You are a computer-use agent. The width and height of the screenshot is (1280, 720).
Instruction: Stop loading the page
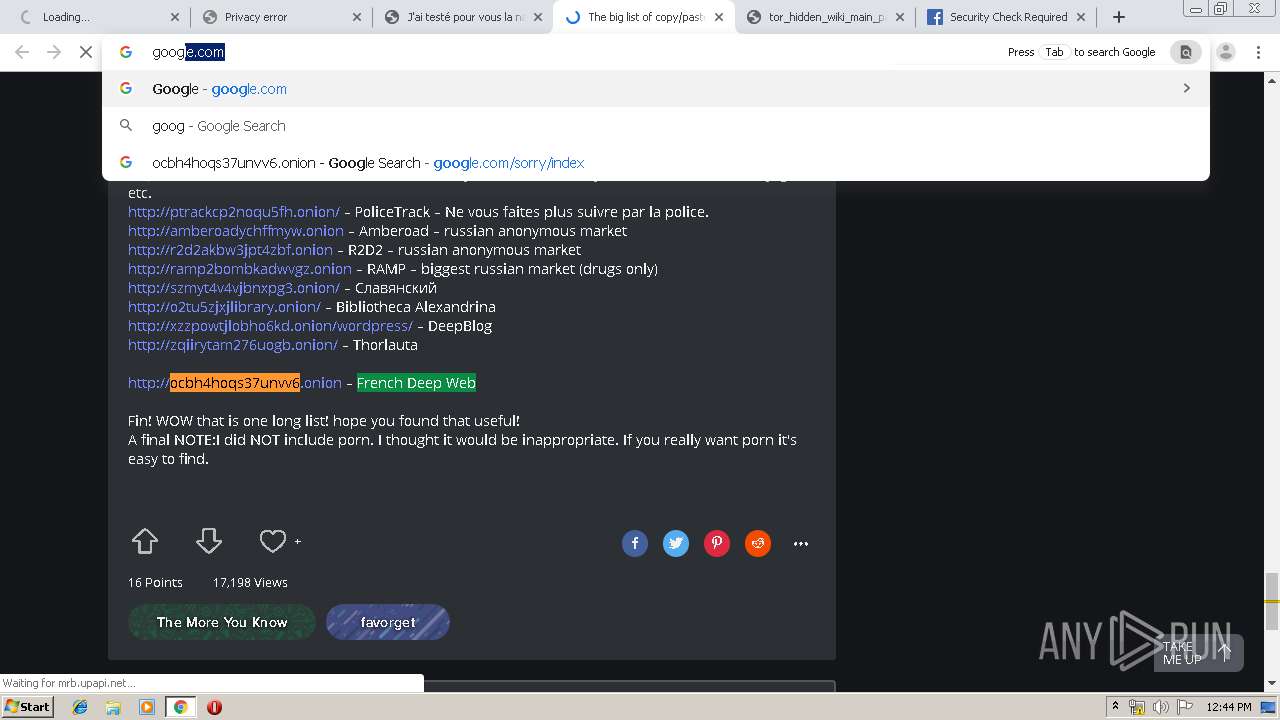coord(86,52)
